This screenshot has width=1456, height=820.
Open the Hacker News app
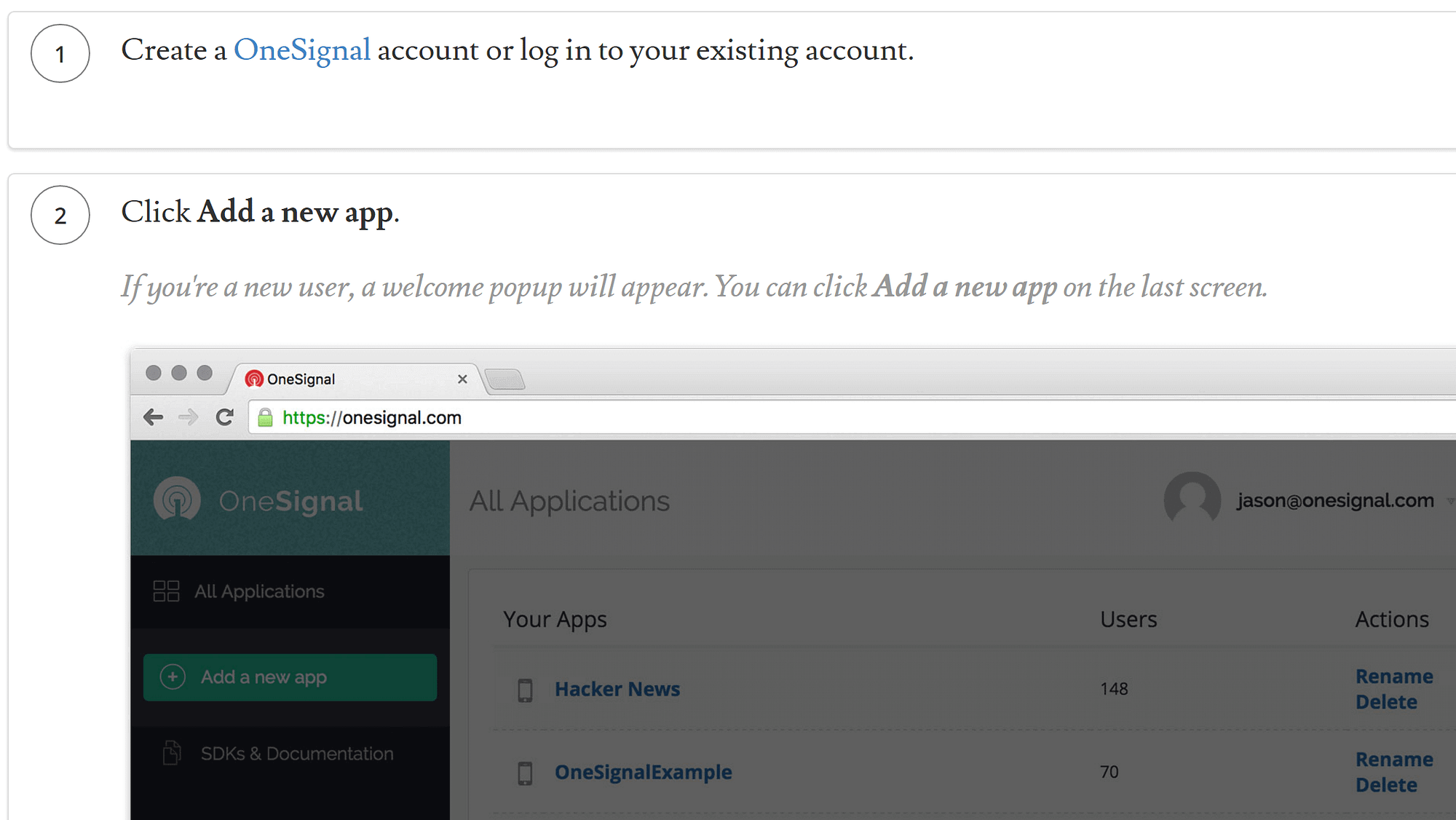click(617, 688)
